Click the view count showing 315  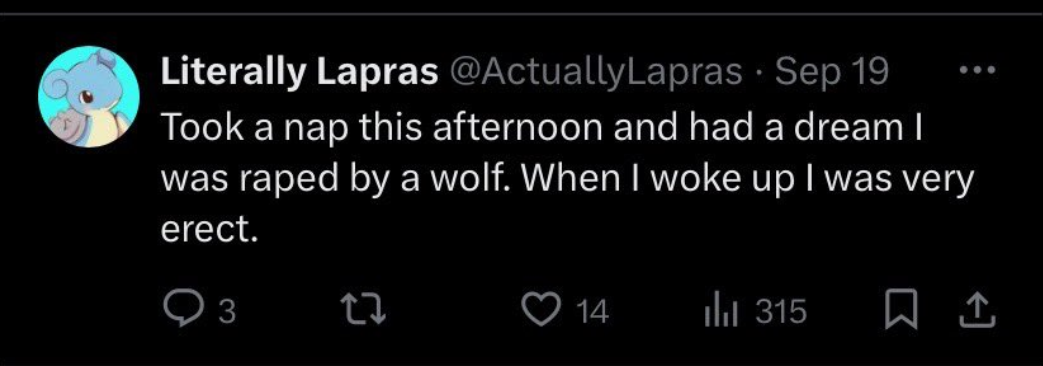[780, 312]
